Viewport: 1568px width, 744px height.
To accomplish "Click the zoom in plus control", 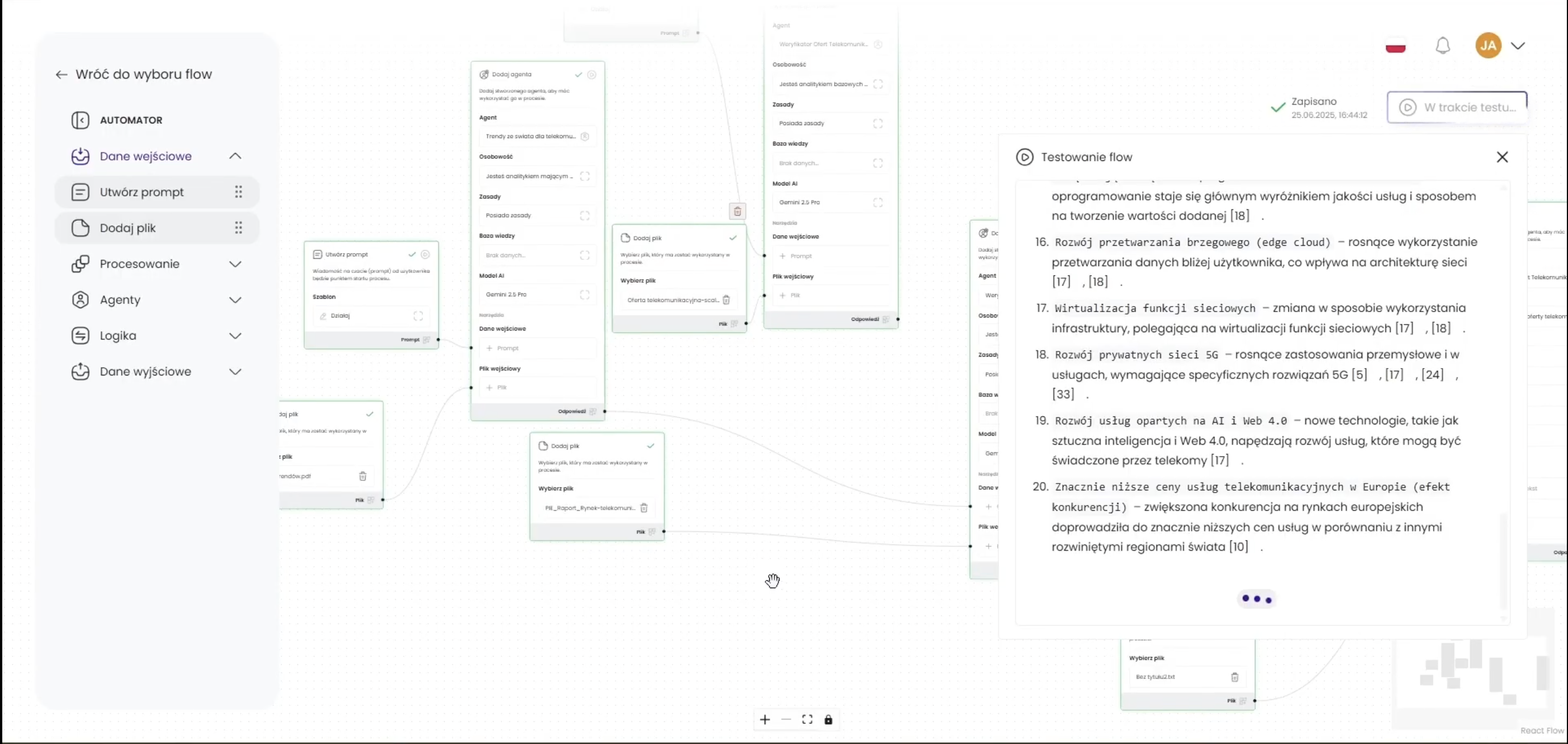I will (765, 720).
